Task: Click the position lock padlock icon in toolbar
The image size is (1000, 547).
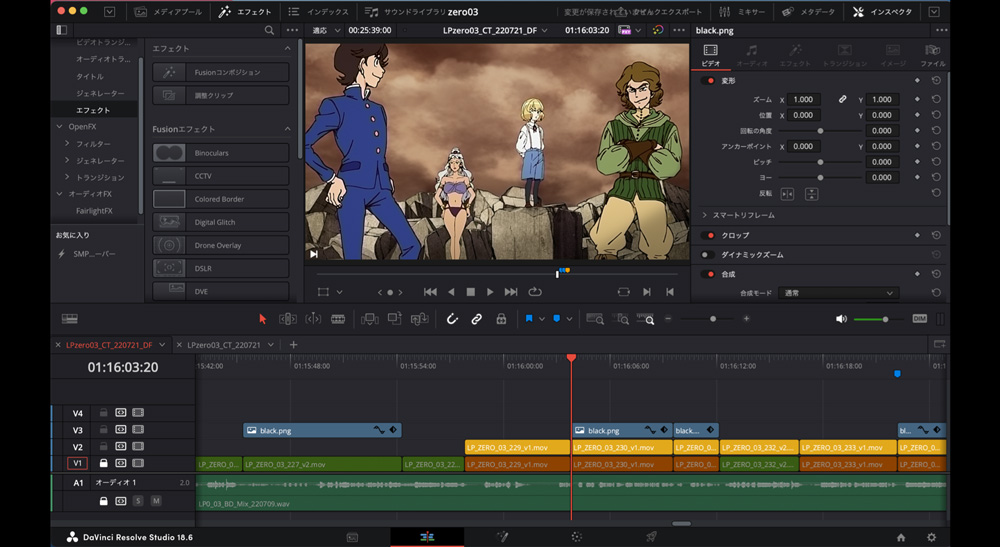Action: point(501,319)
